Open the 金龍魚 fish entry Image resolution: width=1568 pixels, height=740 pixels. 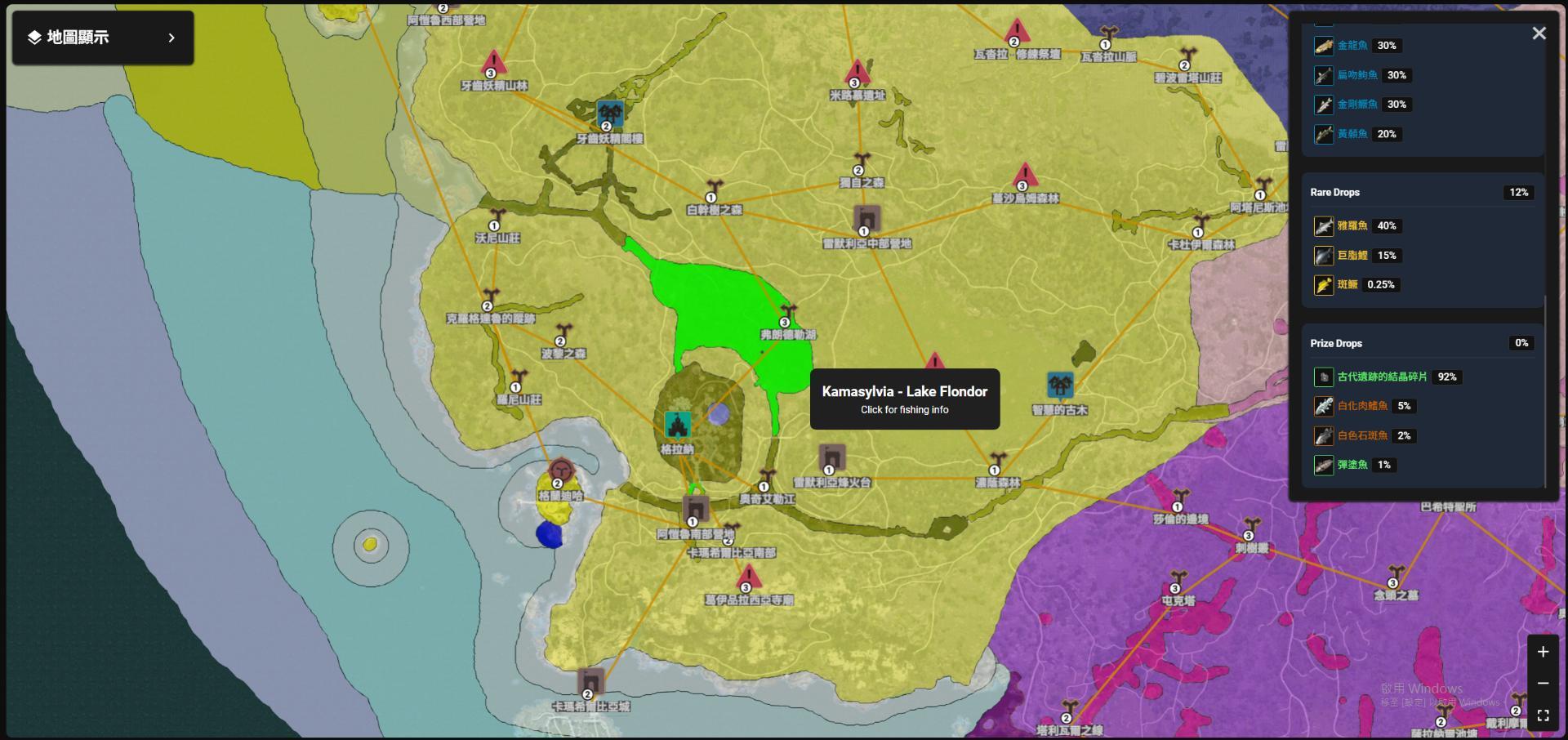click(1352, 46)
